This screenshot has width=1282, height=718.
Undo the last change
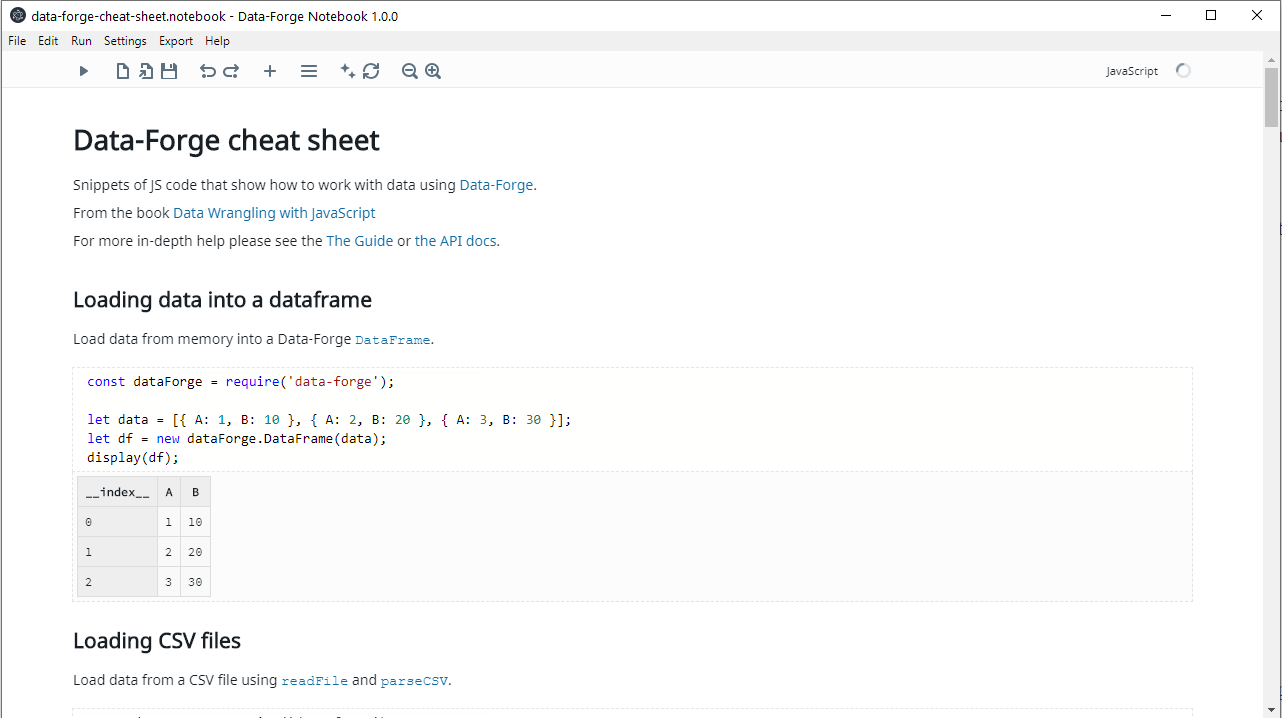(208, 71)
